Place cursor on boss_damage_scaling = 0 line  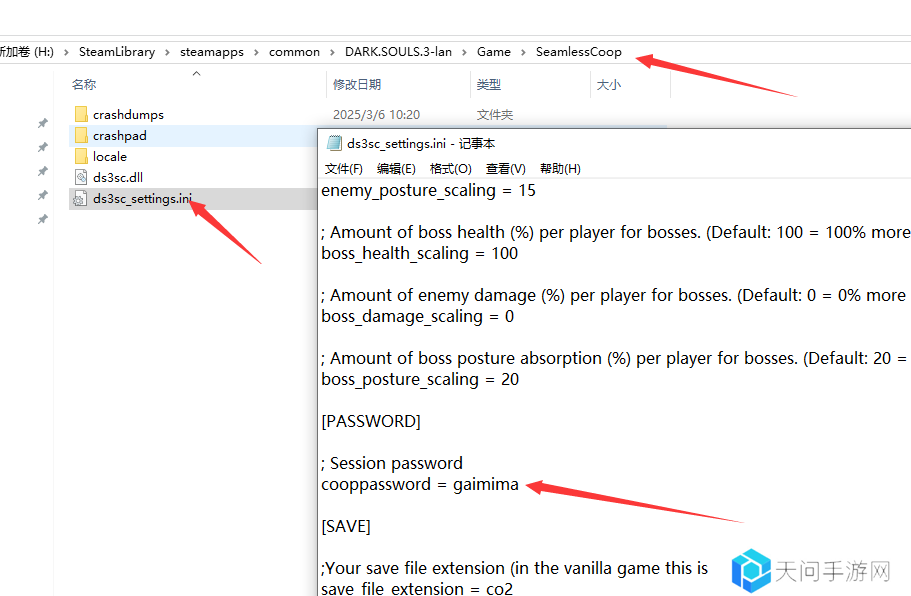418,317
